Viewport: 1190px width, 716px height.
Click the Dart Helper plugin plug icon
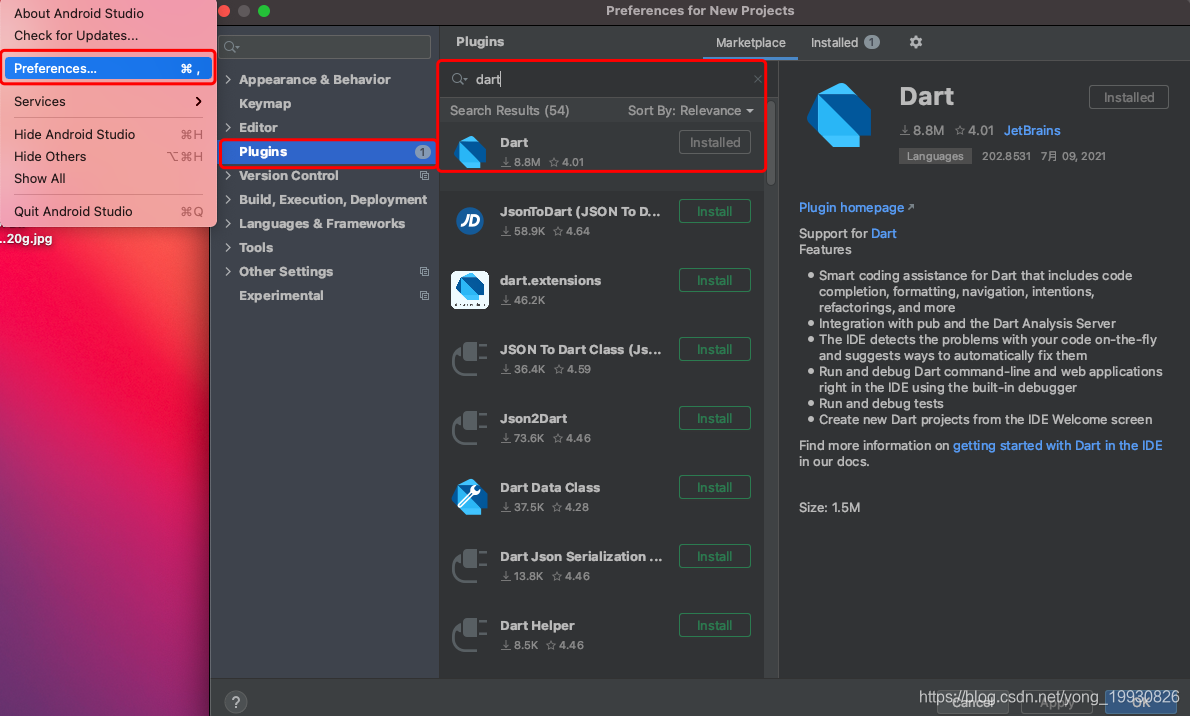(x=470, y=636)
